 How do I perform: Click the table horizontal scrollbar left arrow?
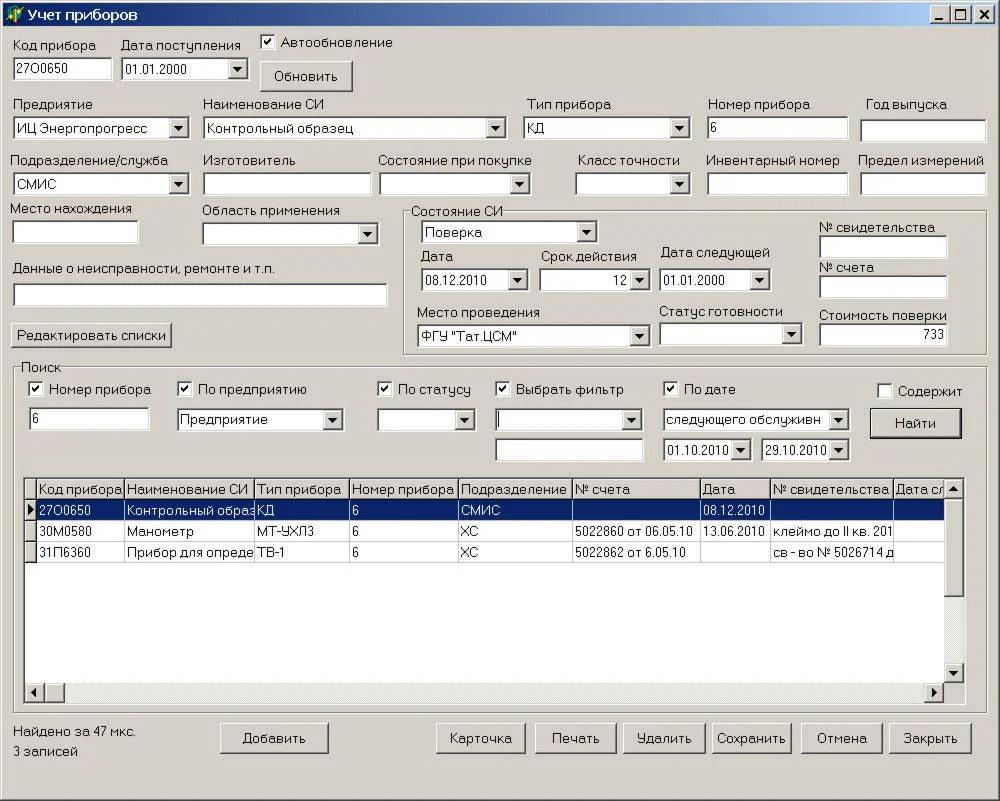(x=33, y=692)
